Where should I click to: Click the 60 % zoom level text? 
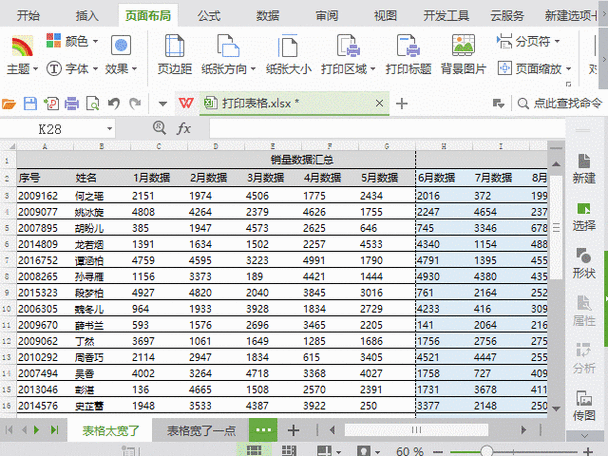coord(409,451)
